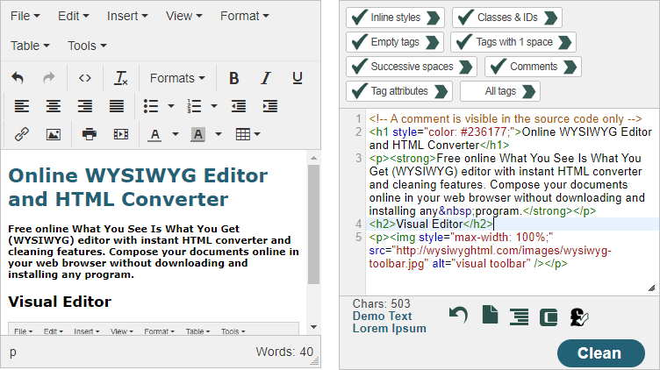The width and height of the screenshot is (660, 370).
Task: Open text color picker arrow
Action: pos(175,135)
